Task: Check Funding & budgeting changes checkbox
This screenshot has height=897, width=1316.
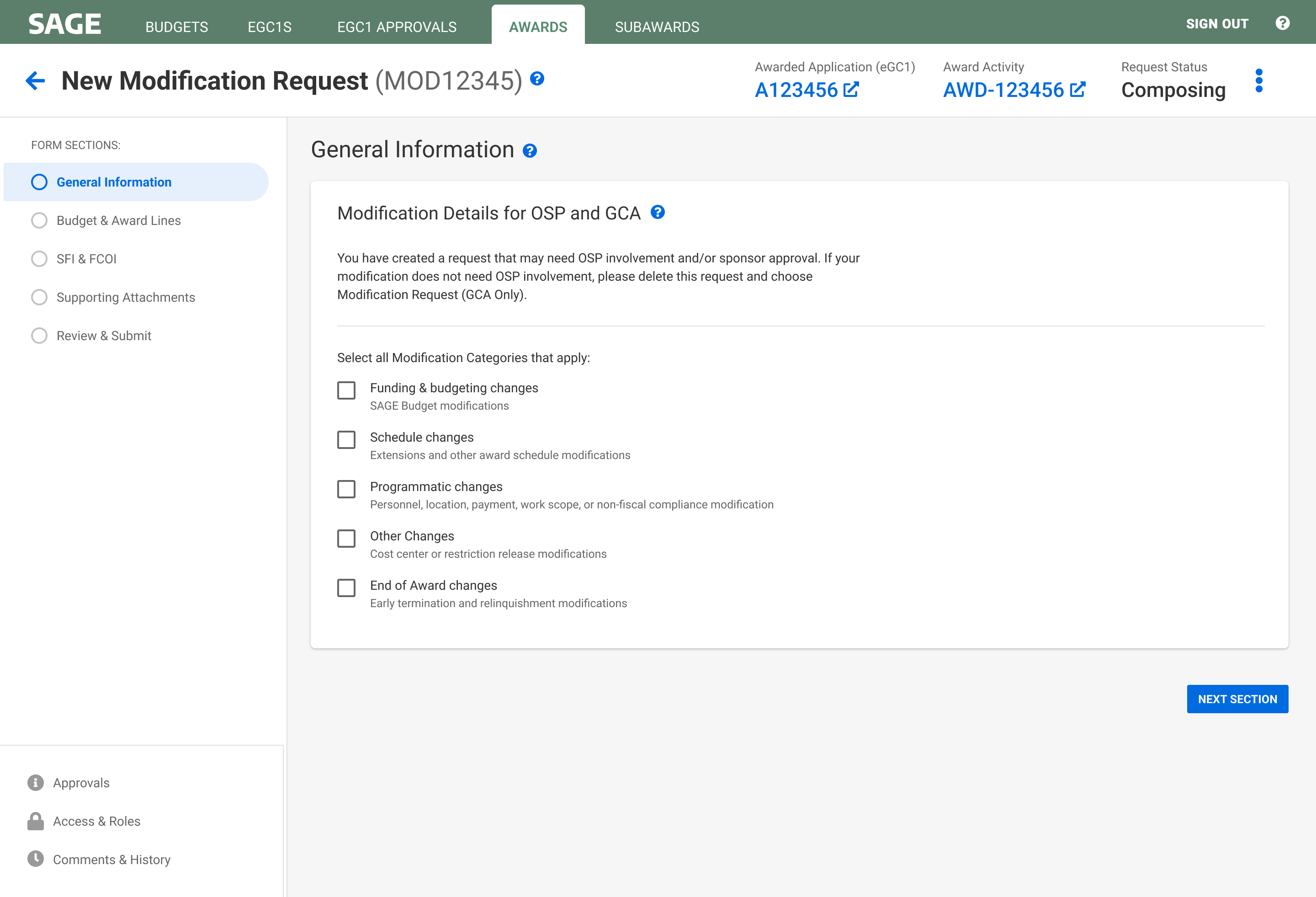Action: [346, 390]
